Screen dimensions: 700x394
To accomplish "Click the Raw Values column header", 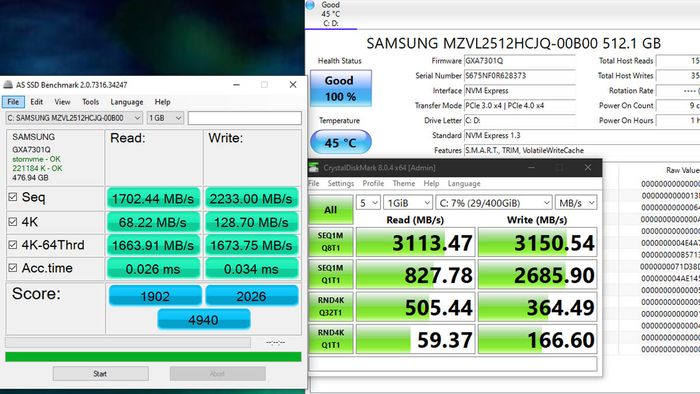I will (x=683, y=170).
